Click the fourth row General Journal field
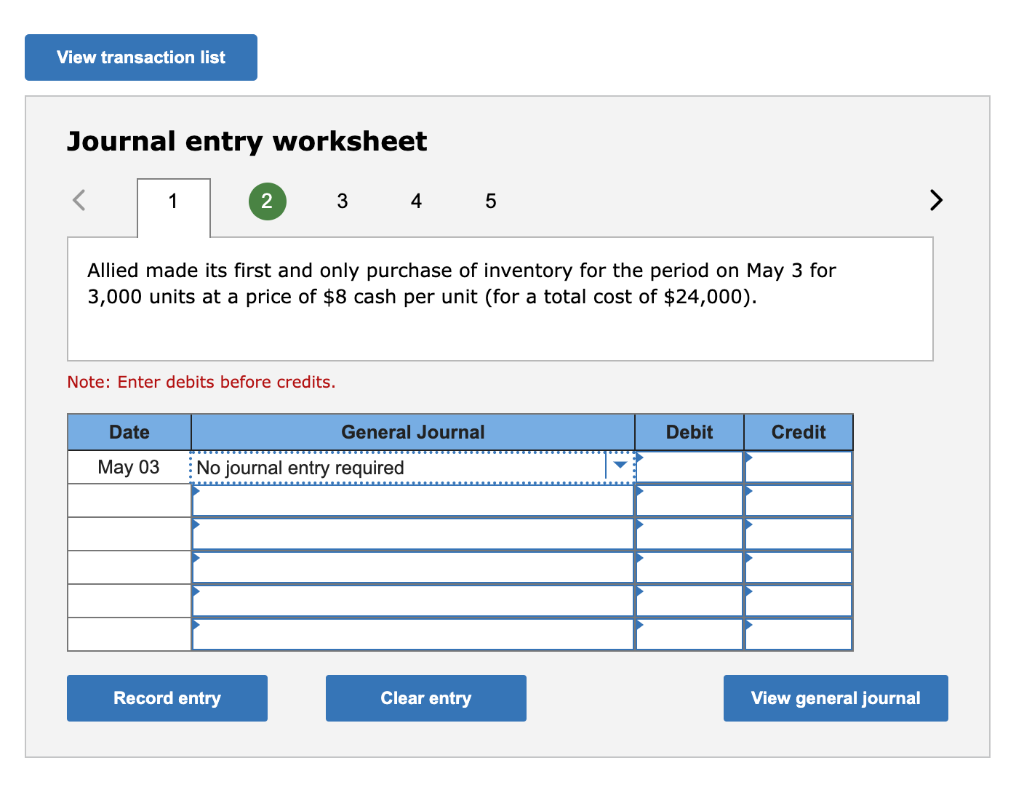The width and height of the screenshot is (1024, 787). tap(413, 568)
